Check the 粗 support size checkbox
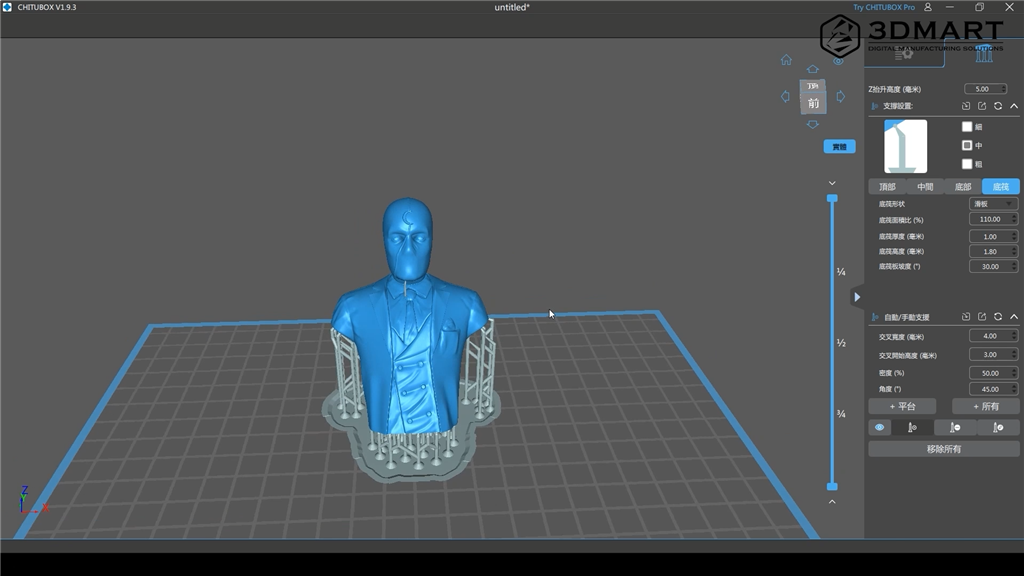 tap(967, 164)
